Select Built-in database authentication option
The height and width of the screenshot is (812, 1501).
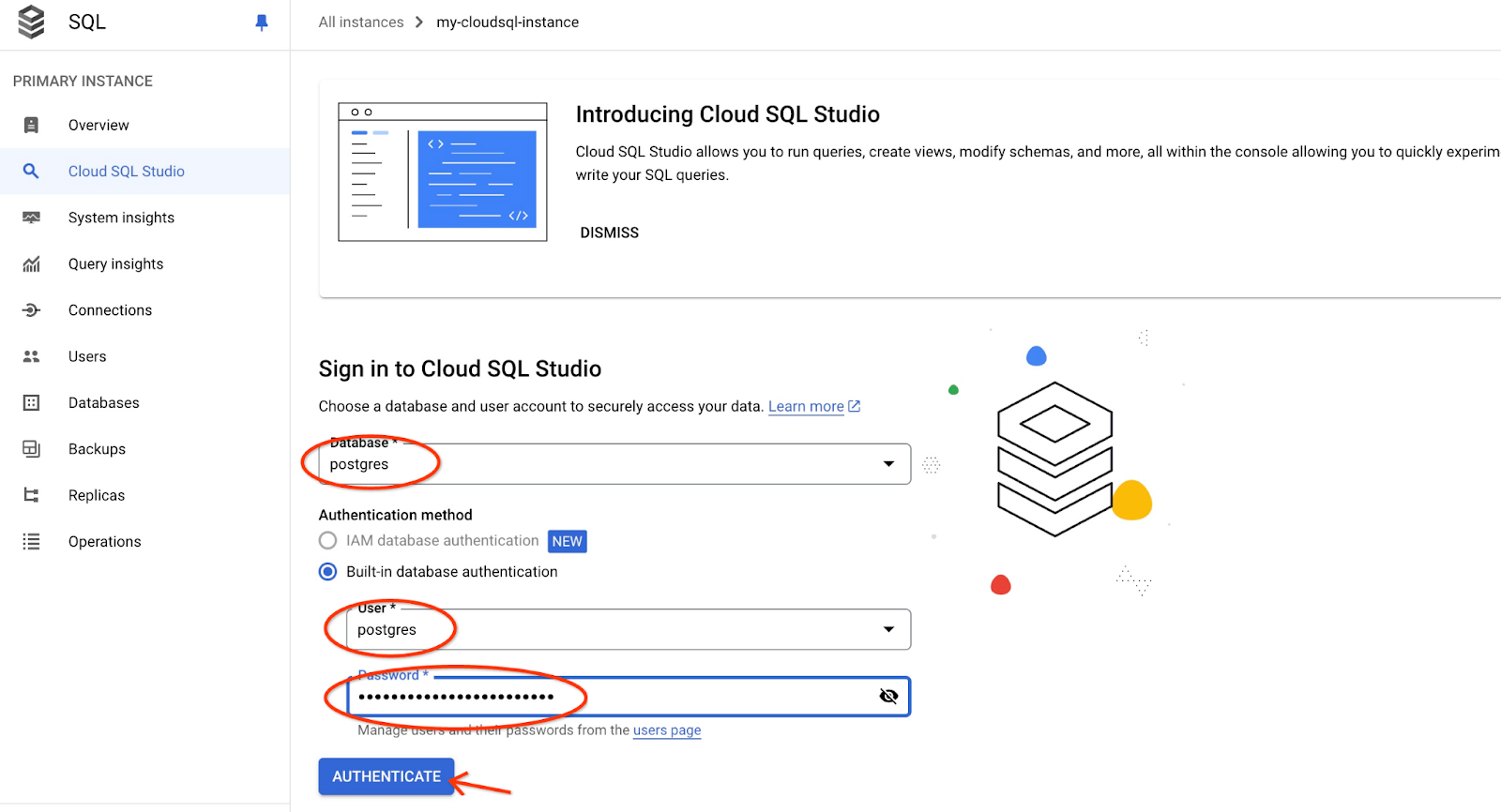point(327,572)
